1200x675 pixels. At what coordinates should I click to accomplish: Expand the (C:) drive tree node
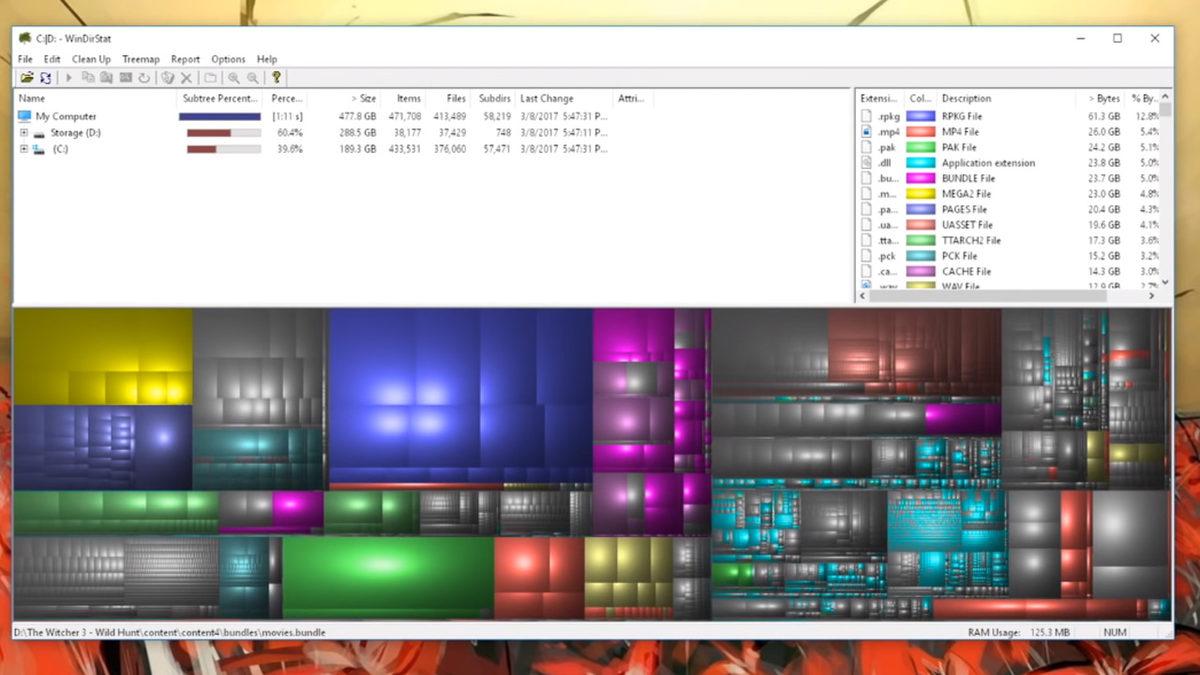coord(24,149)
